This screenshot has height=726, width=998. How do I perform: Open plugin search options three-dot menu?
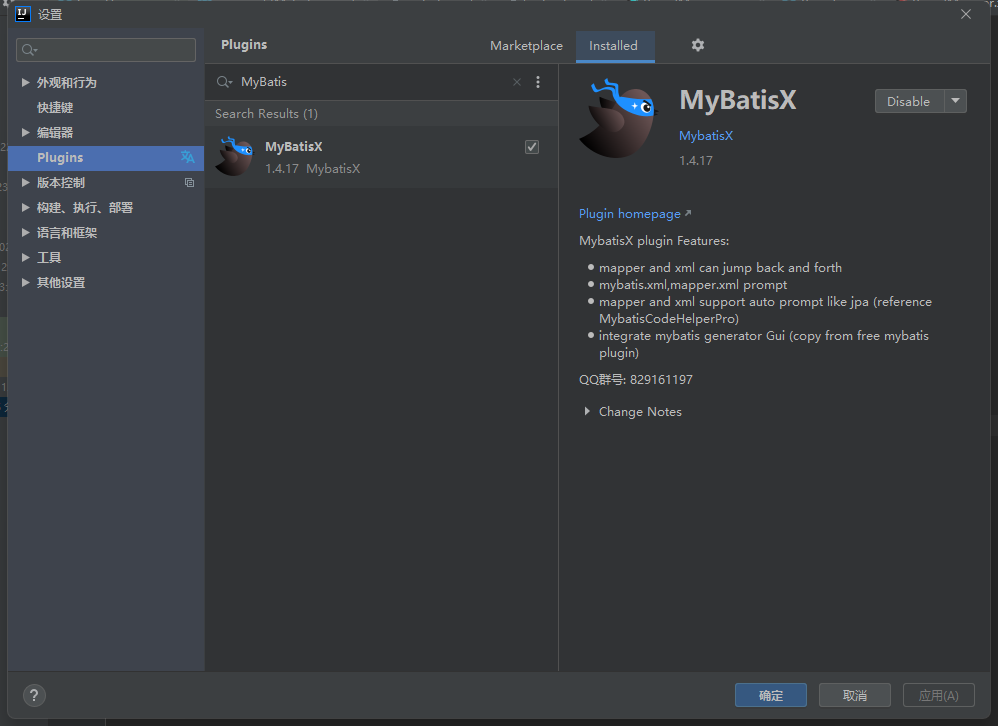click(x=538, y=82)
